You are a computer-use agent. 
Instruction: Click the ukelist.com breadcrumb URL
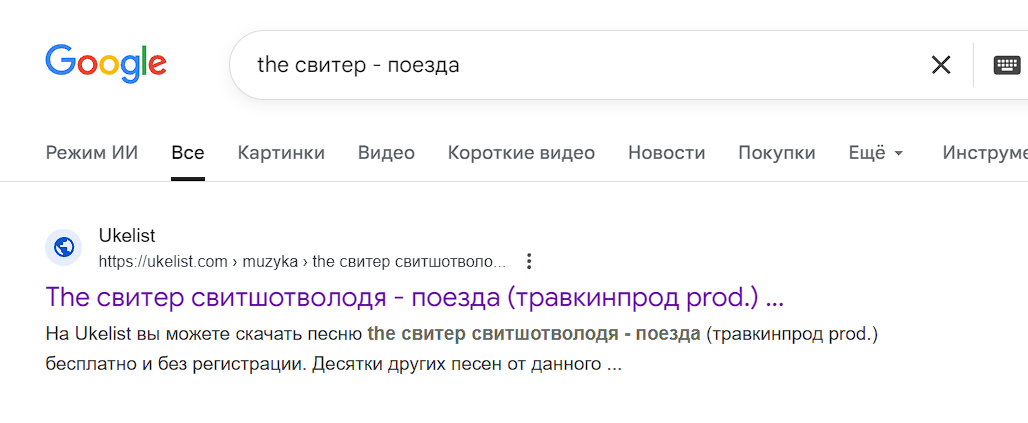point(300,262)
